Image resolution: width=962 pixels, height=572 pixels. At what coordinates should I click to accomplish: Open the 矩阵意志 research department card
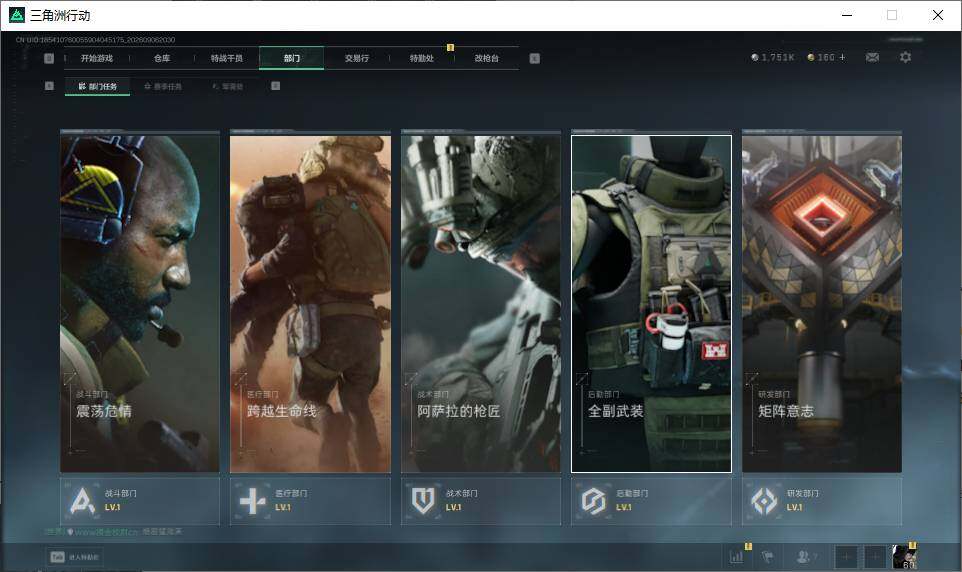pyautogui.click(x=822, y=303)
